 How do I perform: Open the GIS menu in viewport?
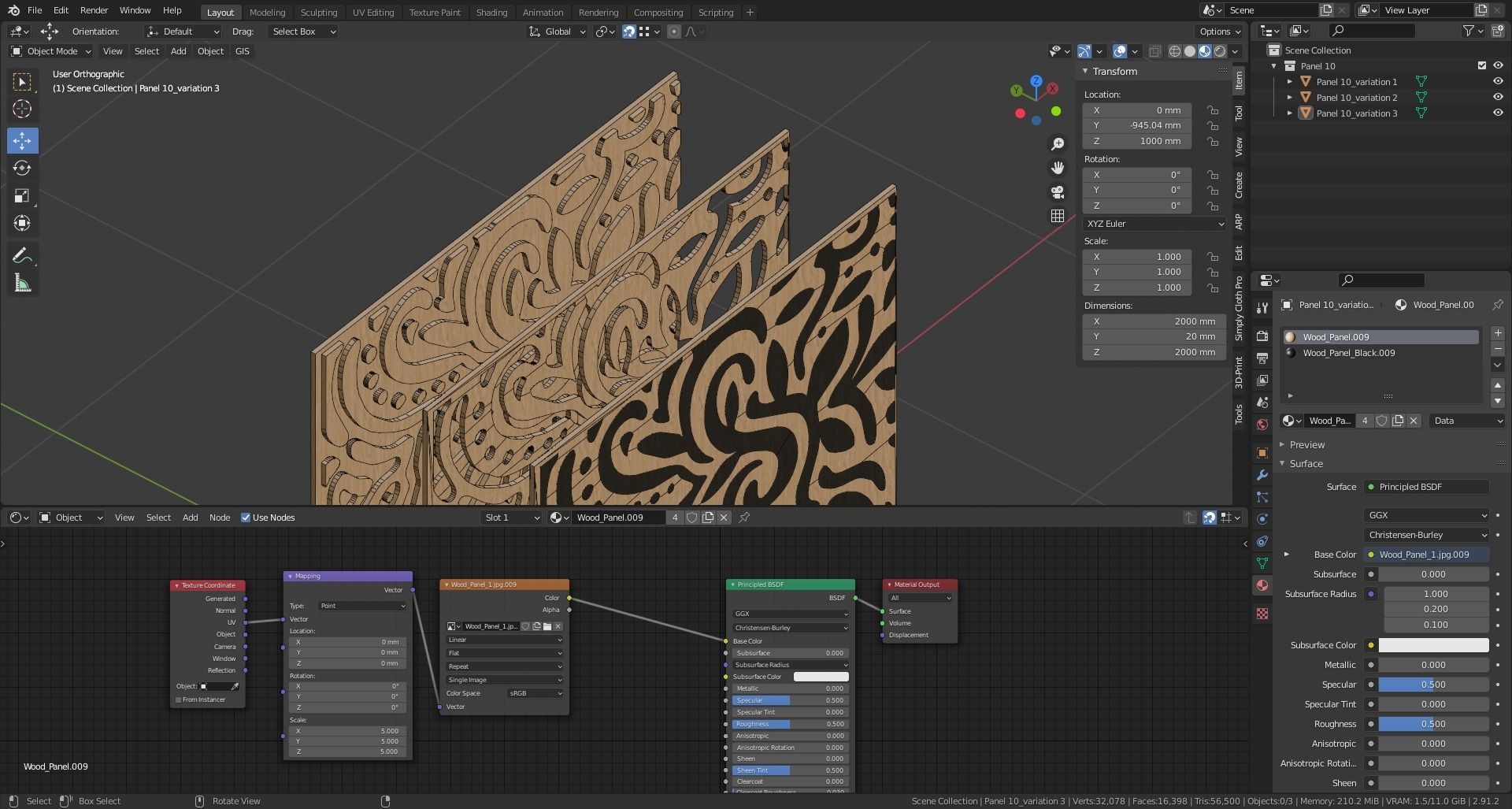coord(243,51)
